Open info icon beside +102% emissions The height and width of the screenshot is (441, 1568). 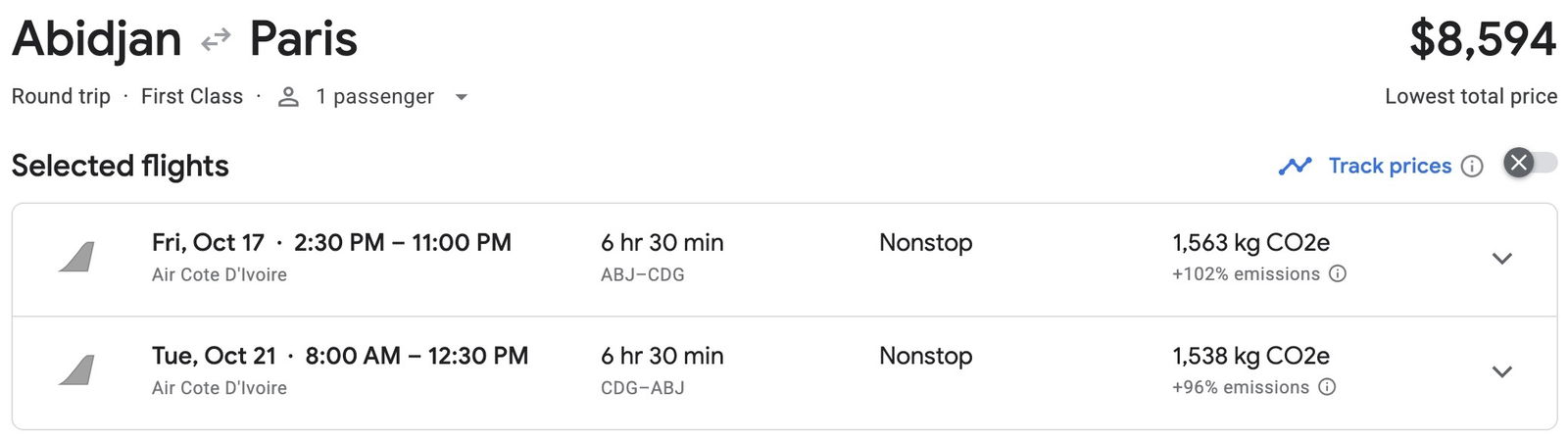click(x=1338, y=273)
